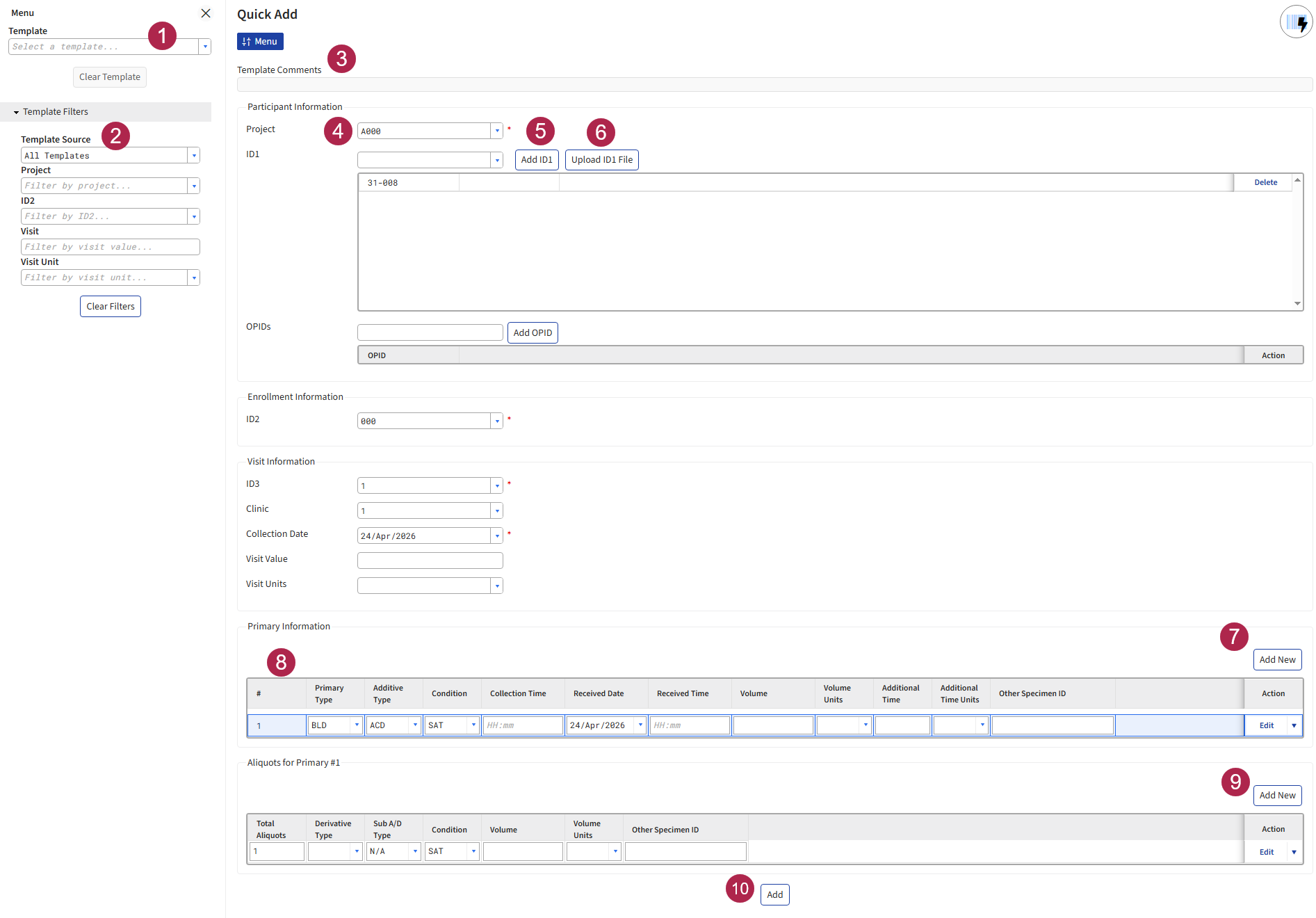
Task: Click Add New in Primary Information
Action: [x=1277, y=660]
